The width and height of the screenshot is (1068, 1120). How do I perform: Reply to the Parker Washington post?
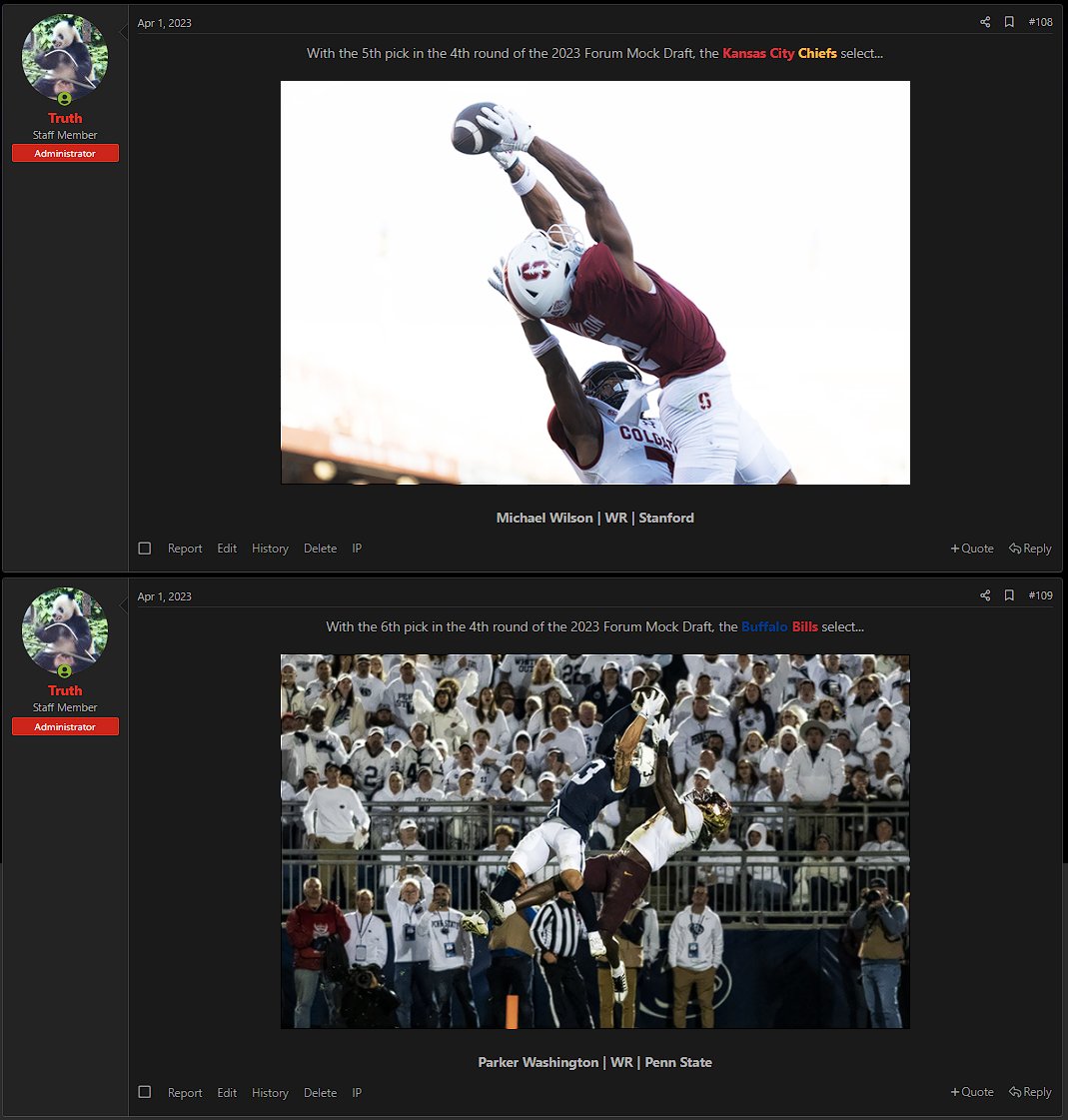pos(1030,1092)
